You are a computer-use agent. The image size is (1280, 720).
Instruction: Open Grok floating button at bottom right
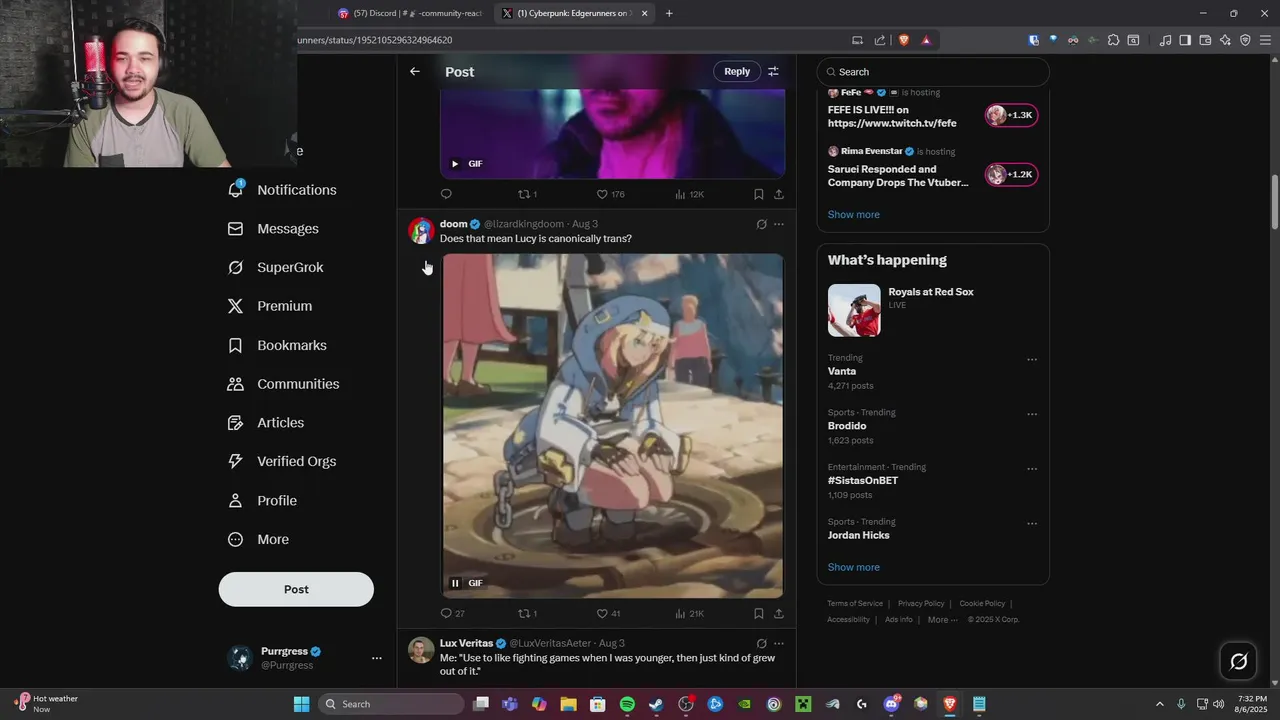click(1238, 661)
